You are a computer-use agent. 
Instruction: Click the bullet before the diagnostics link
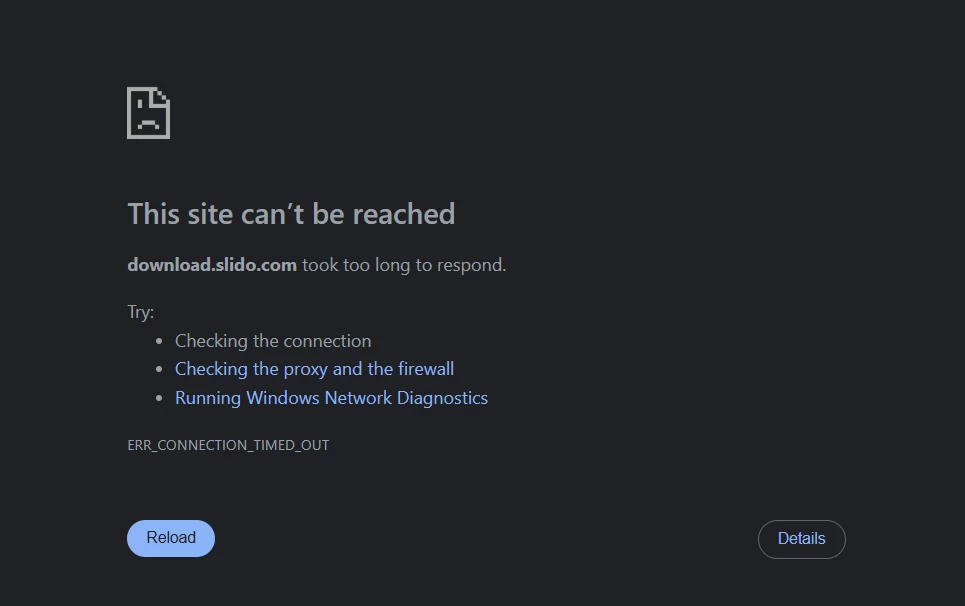(159, 399)
